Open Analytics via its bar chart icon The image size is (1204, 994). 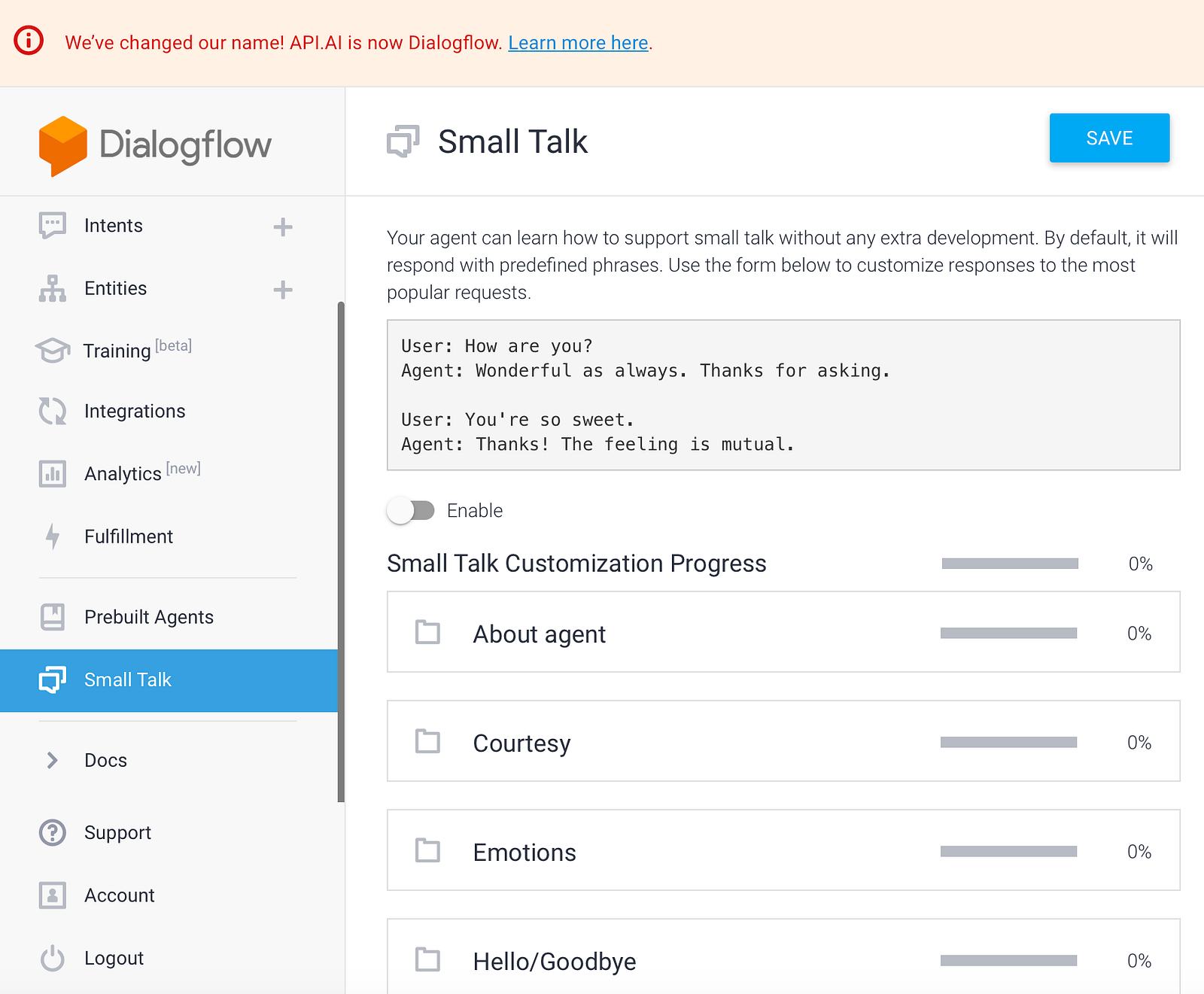click(53, 474)
